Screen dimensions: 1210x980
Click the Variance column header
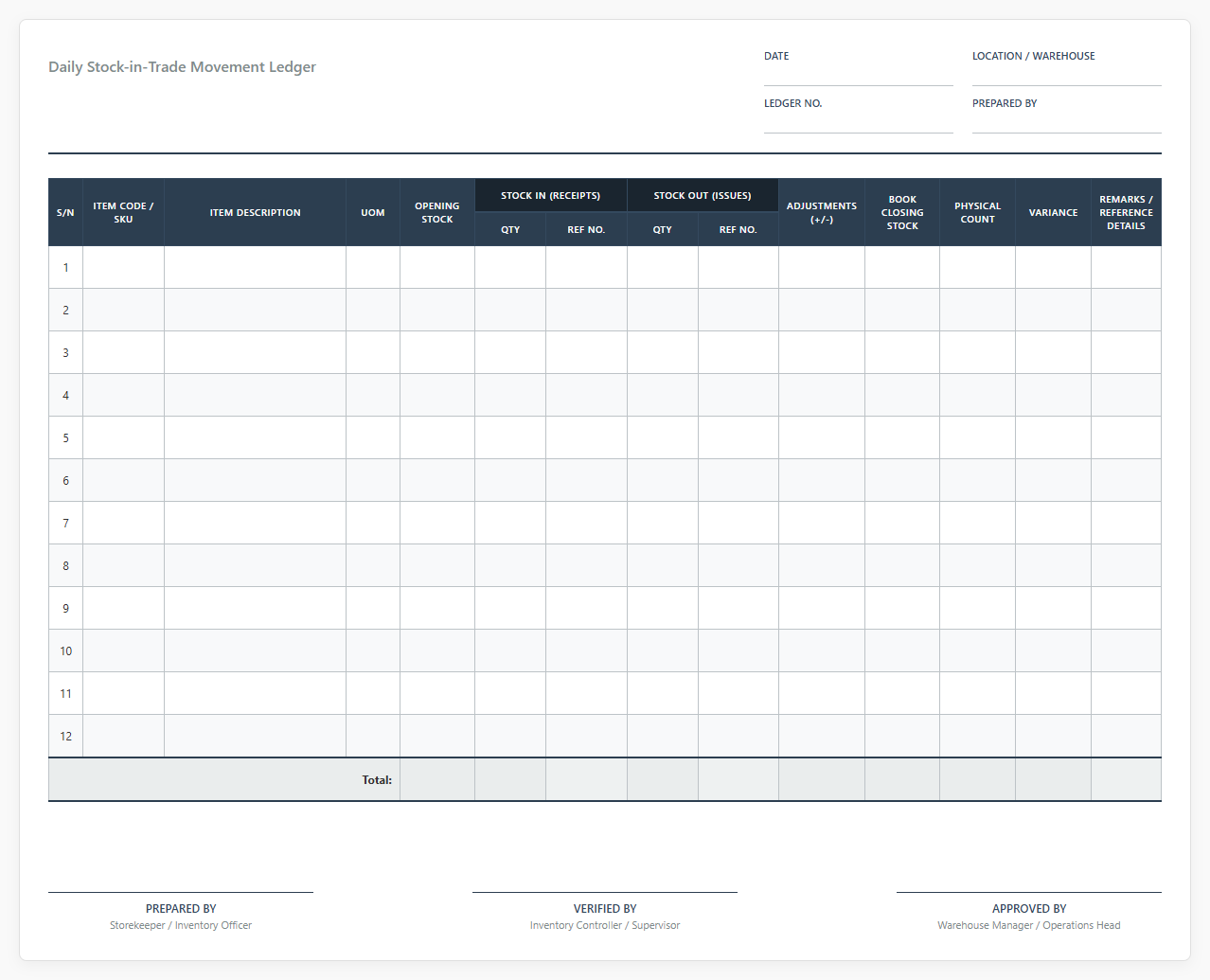(1054, 212)
